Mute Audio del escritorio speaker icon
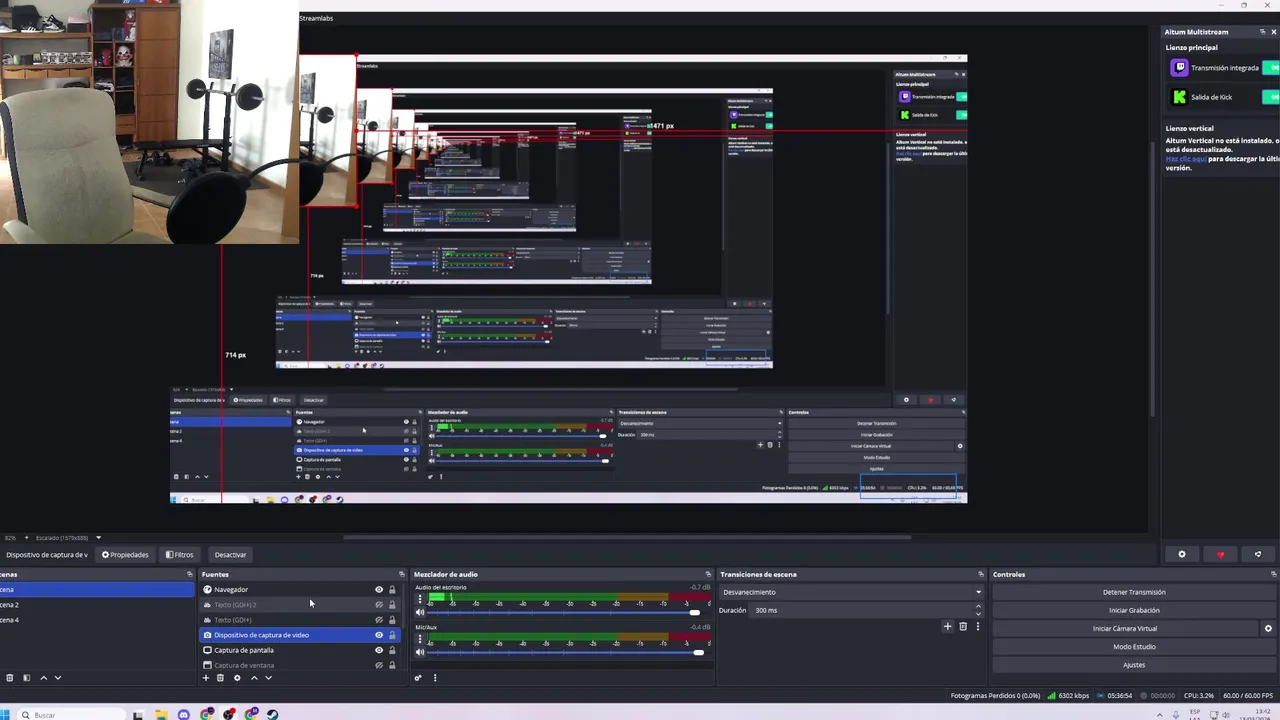The image size is (1280, 720). click(420, 612)
